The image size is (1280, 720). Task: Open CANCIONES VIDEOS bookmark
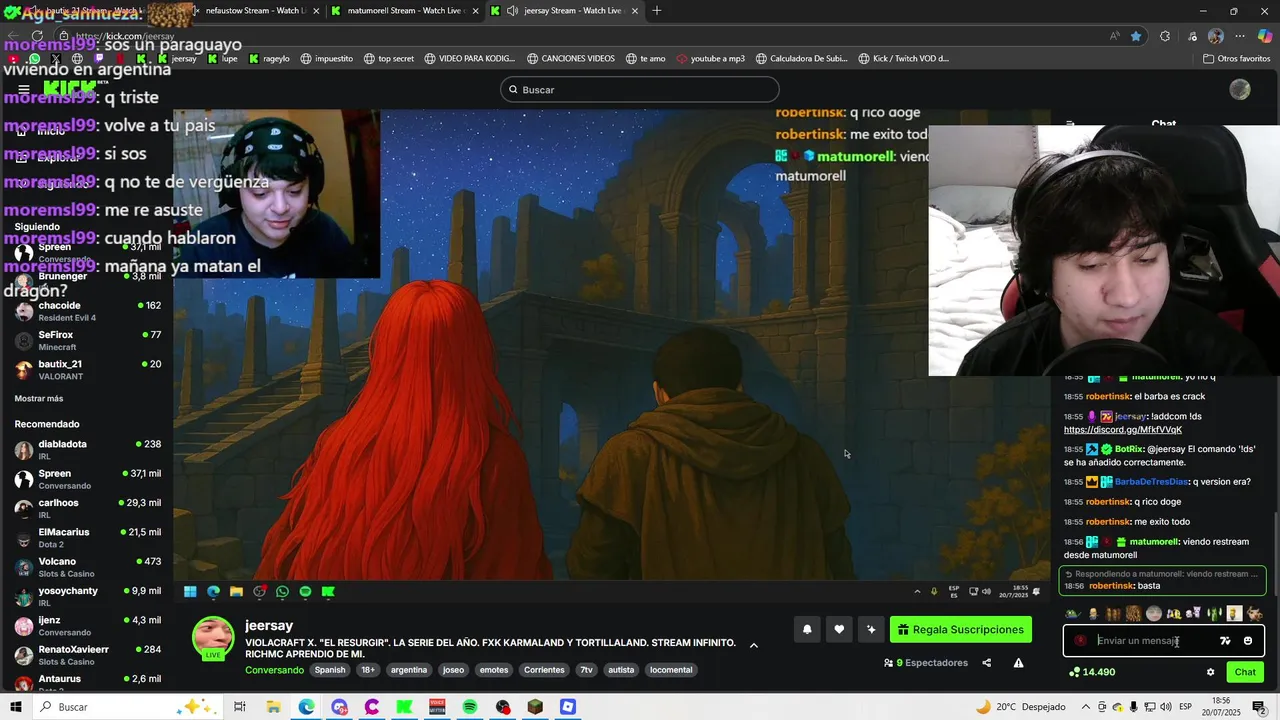571,58
